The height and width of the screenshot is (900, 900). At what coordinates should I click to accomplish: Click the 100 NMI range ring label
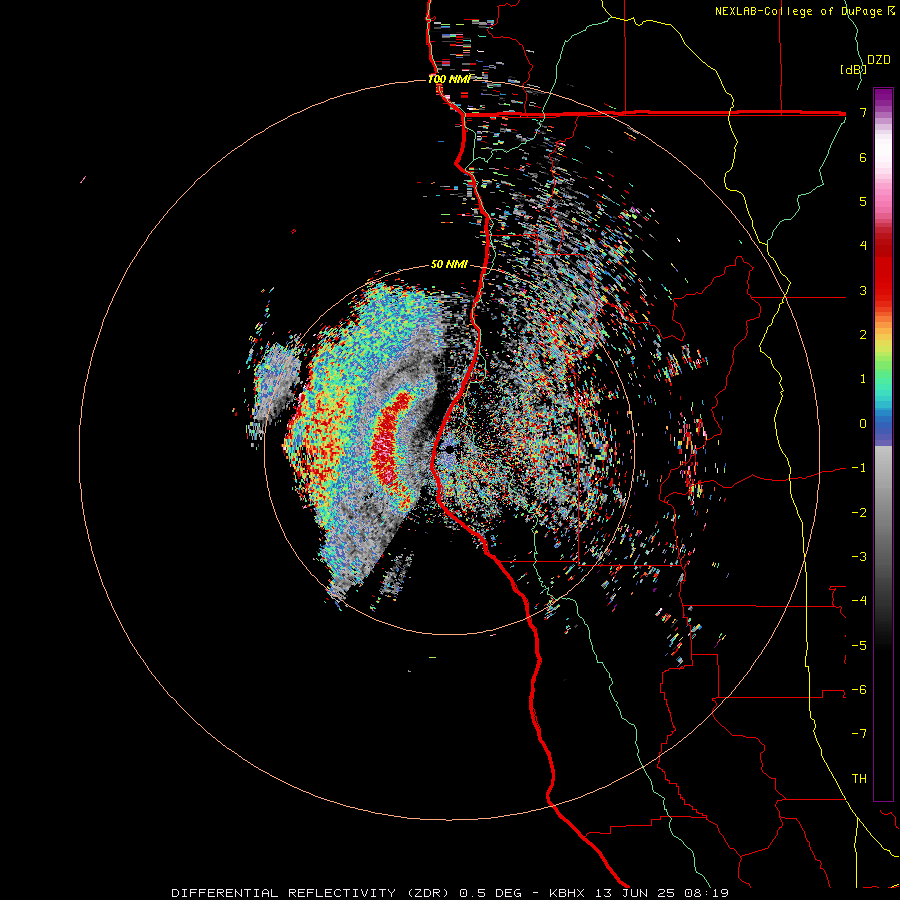click(x=449, y=79)
